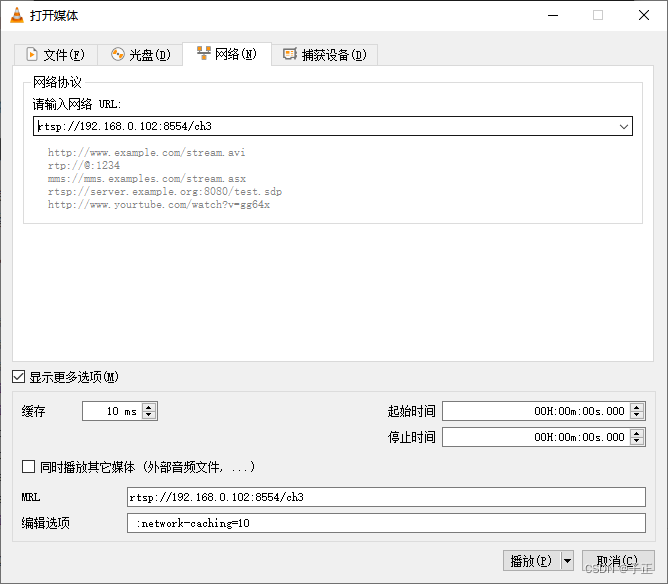
Task: Increase 停止时间 with the up arrow
Action: click(x=637, y=433)
